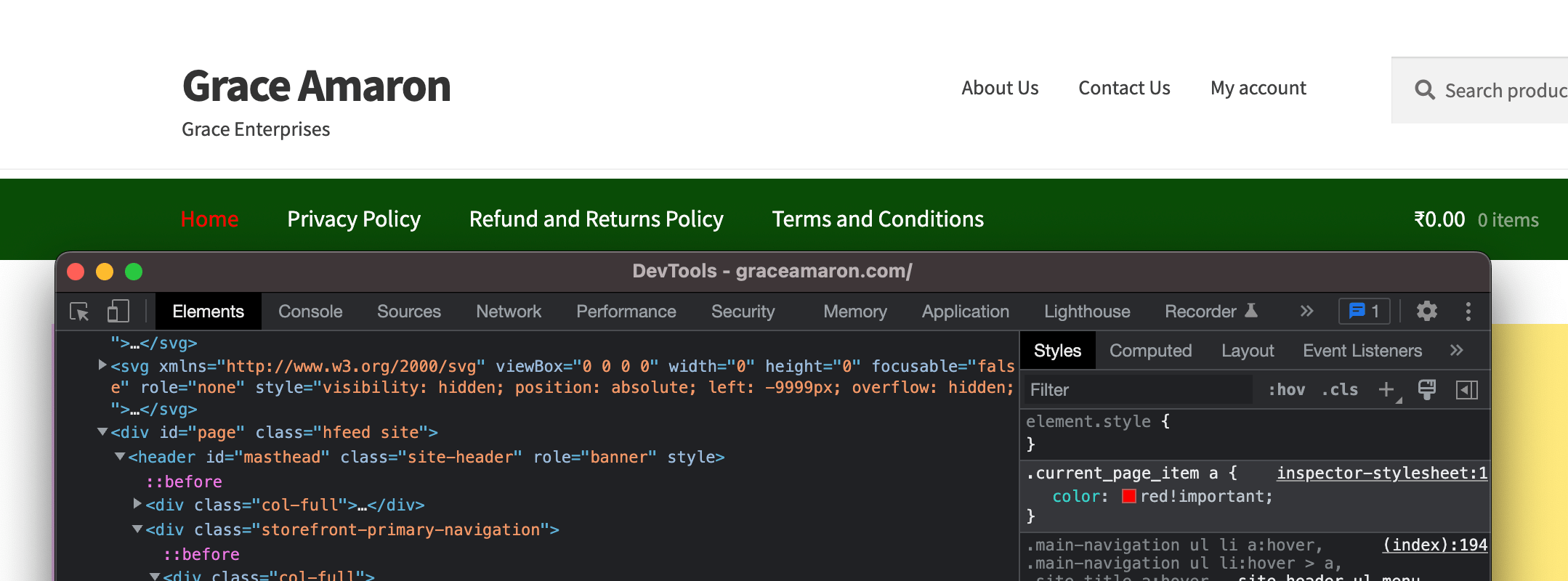Expand the div col-full element node

coord(137,503)
